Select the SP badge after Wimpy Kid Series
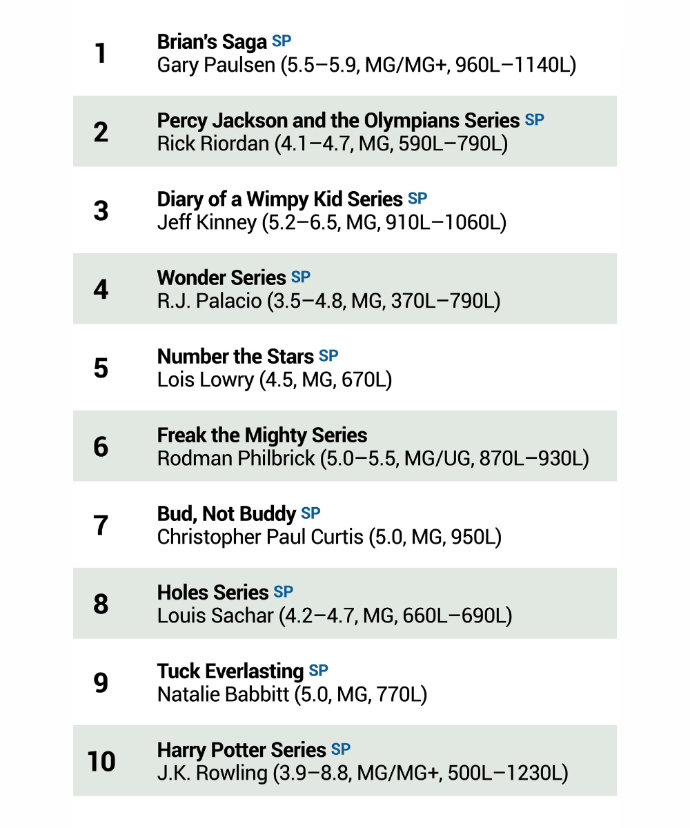Screen dimensions: 690x828 point(417,198)
